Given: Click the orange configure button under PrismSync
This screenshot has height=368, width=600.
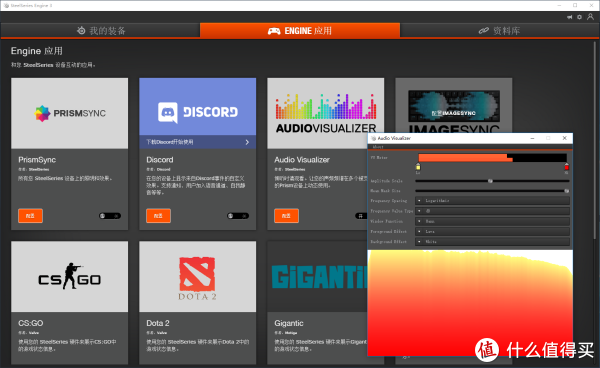Looking at the screenshot, I should click(30, 216).
